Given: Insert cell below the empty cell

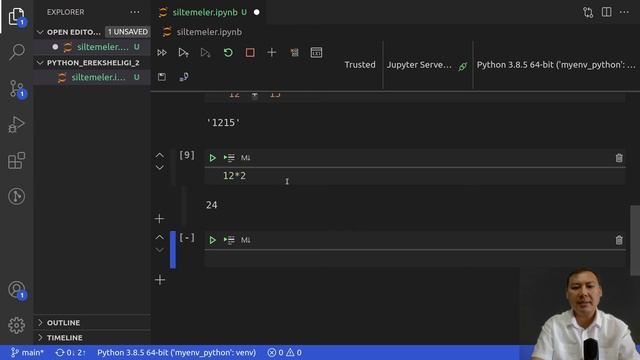Looking at the screenshot, I should tap(160, 280).
